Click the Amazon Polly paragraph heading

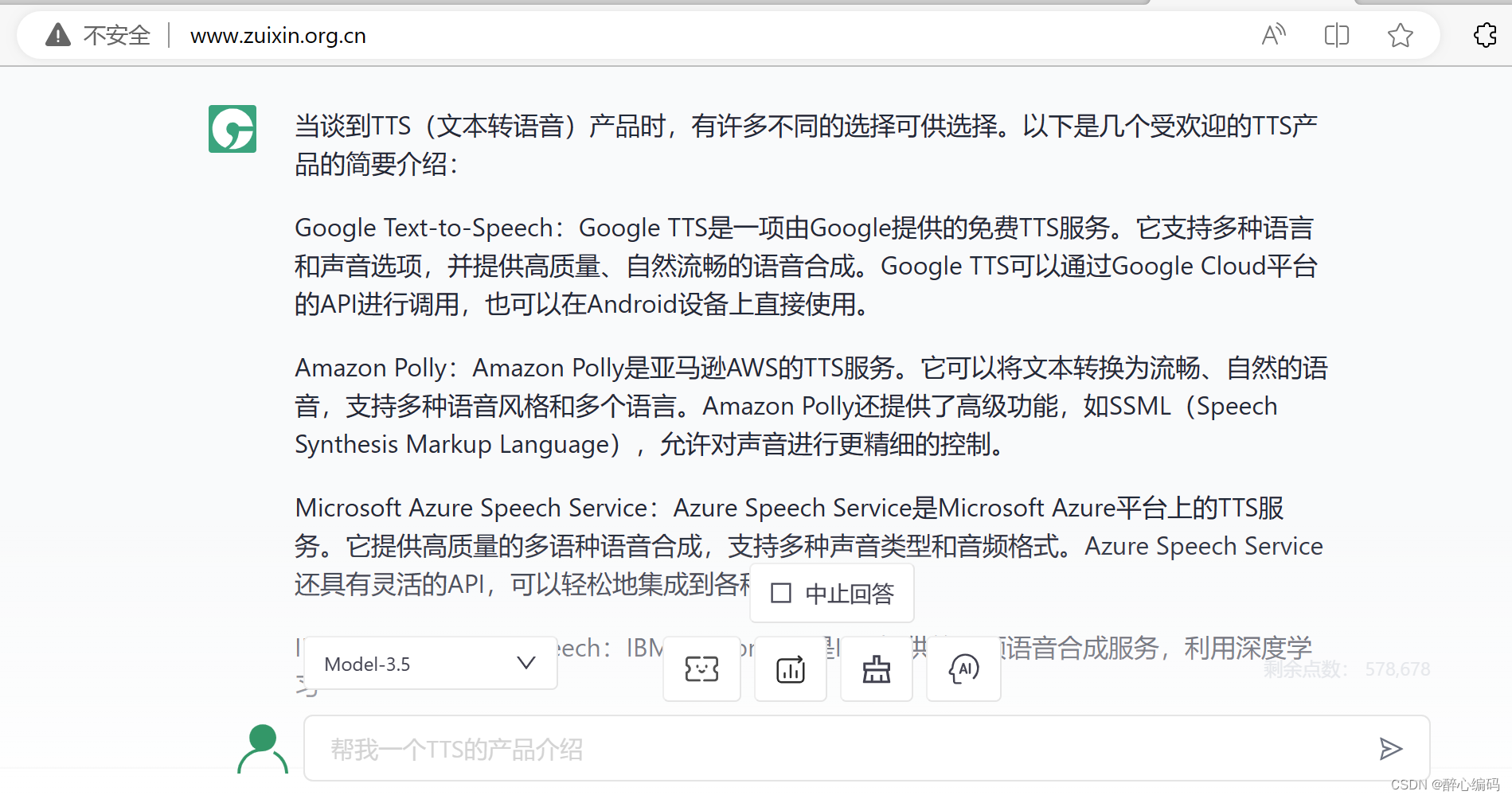tap(370, 368)
